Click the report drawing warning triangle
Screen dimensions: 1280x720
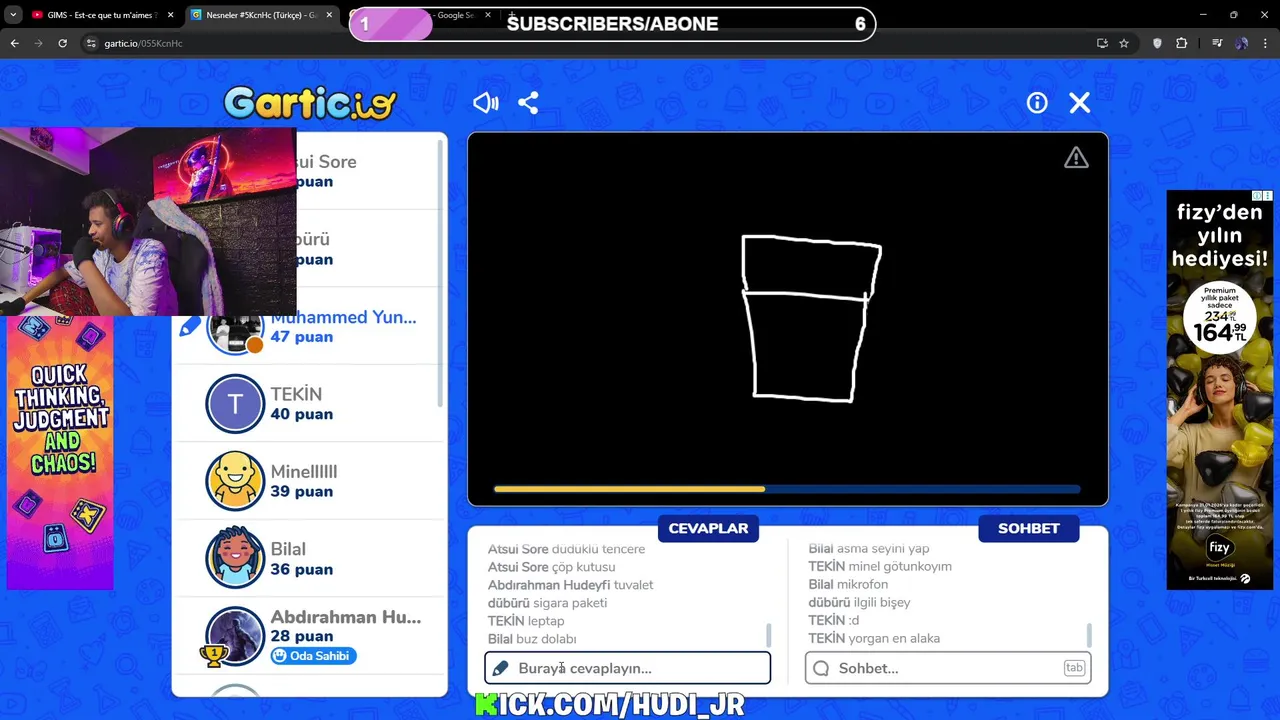pyautogui.click(x=1076, y=158)
